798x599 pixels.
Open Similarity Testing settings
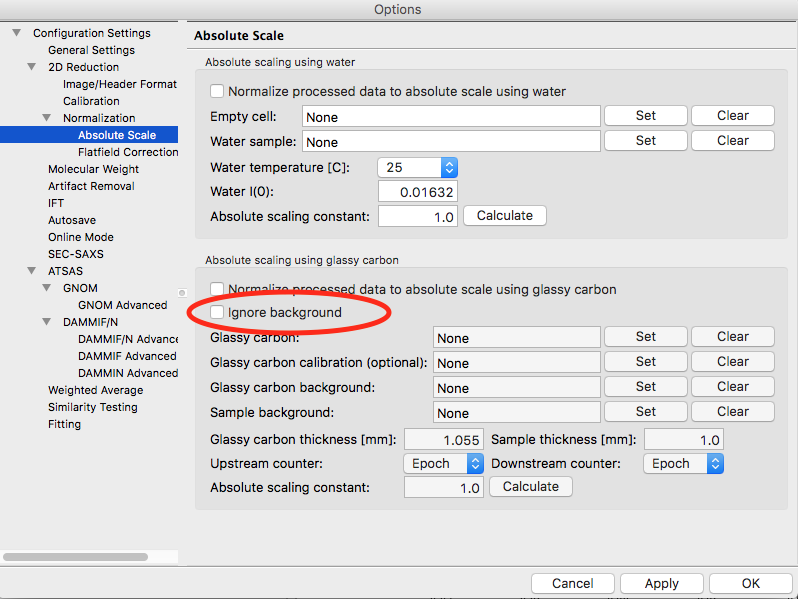[93, 407]
